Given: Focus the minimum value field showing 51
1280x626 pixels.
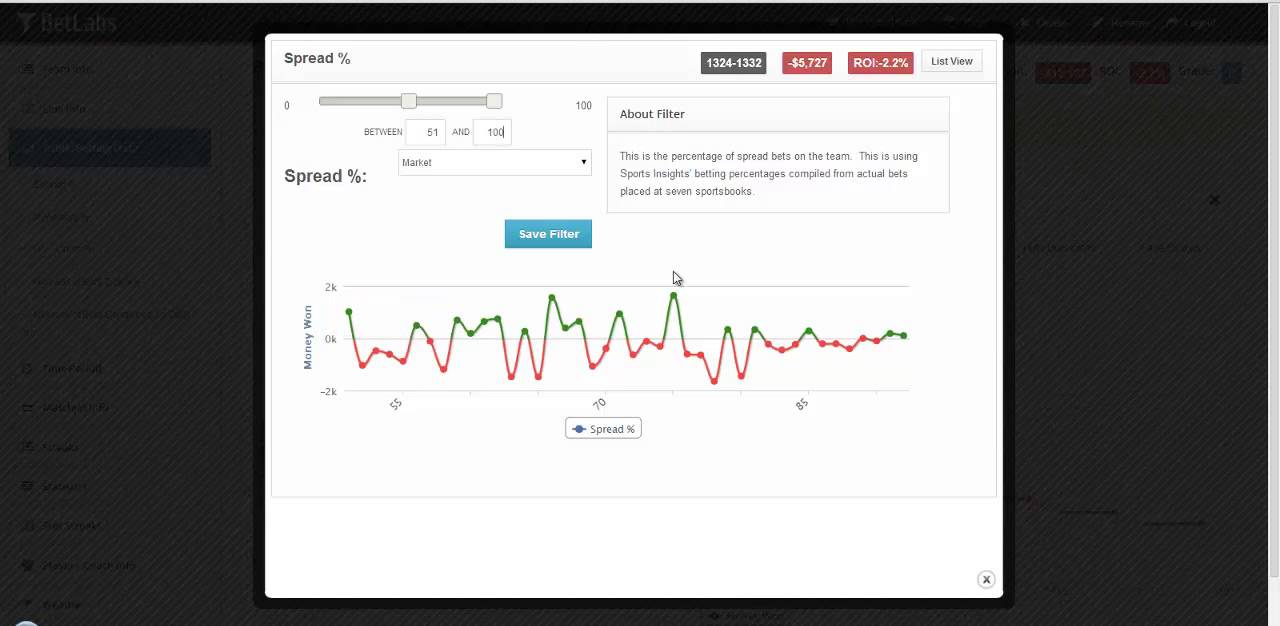Looking at the screenshot, I should (x=426, y=132).
